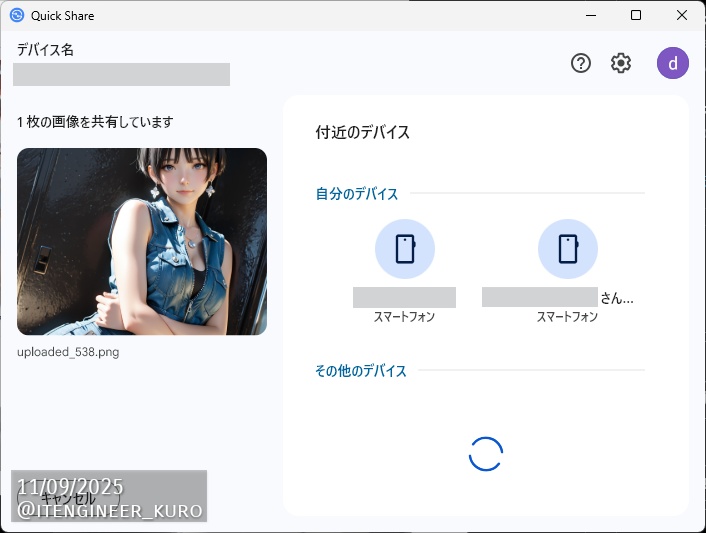Click the 付近のデバイス heading
The height and width of the screenshot is (533, 706).
[362, 132]
